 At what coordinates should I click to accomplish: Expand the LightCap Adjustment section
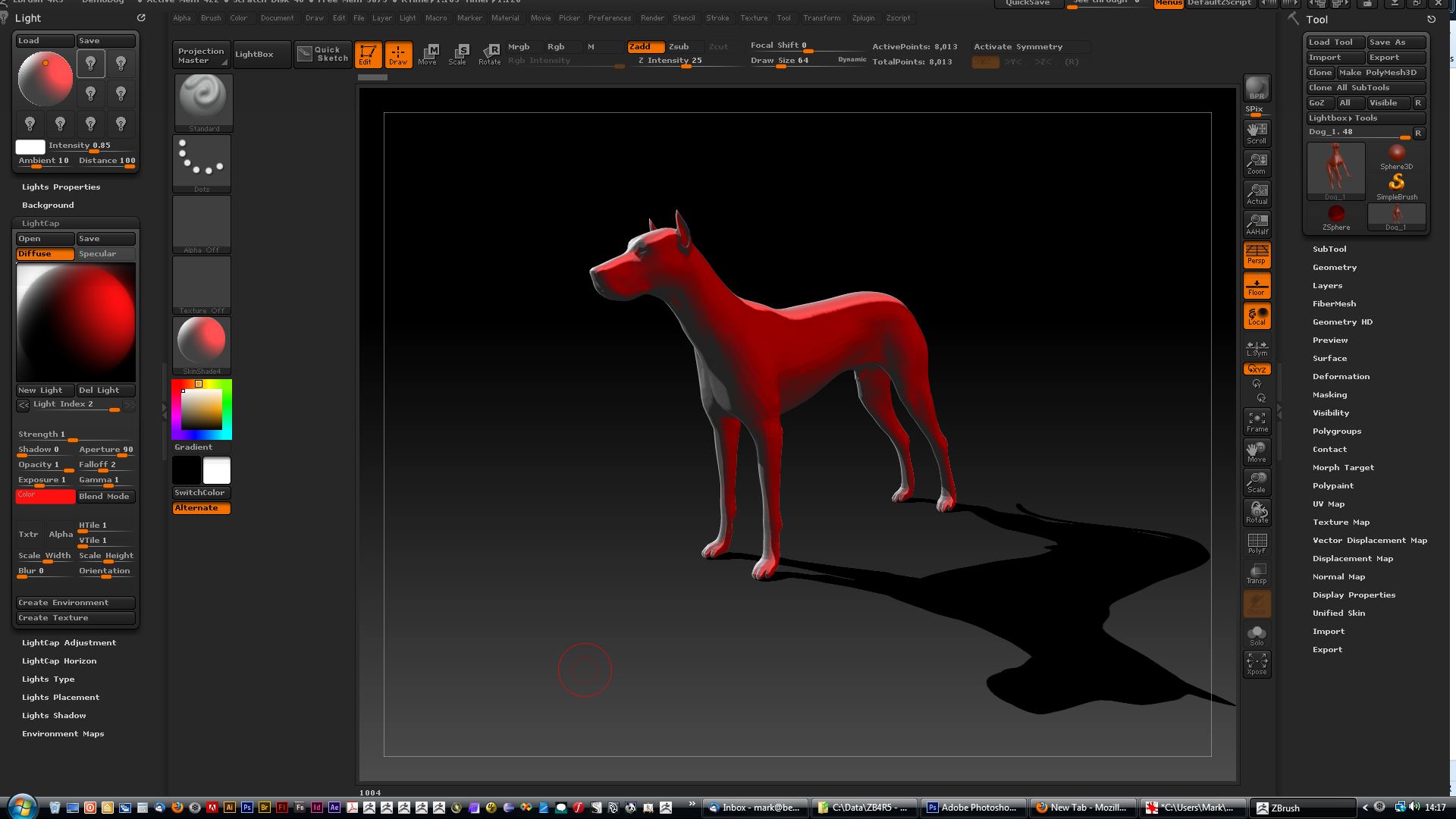(x=69, y=642)
